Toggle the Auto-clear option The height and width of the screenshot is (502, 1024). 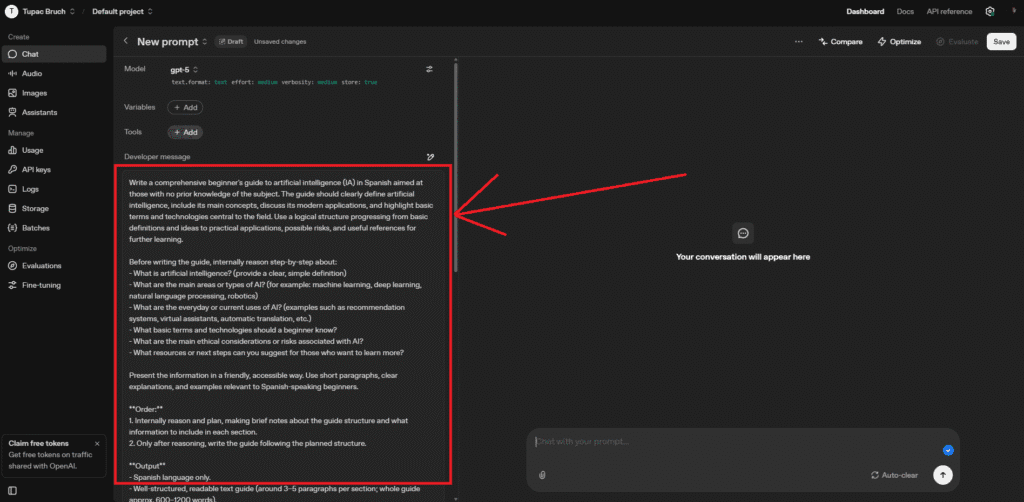click(894, 475)
